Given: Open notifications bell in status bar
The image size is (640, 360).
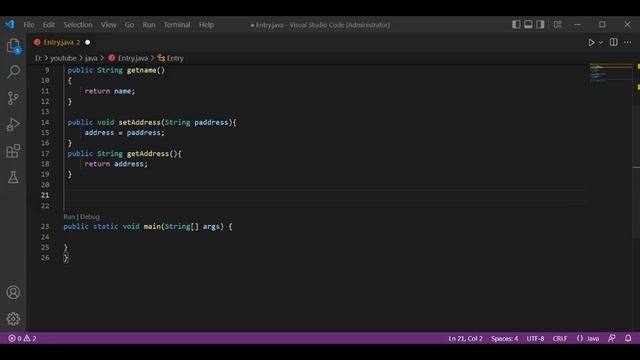Looking at the screenshot, I should (628, 338).
